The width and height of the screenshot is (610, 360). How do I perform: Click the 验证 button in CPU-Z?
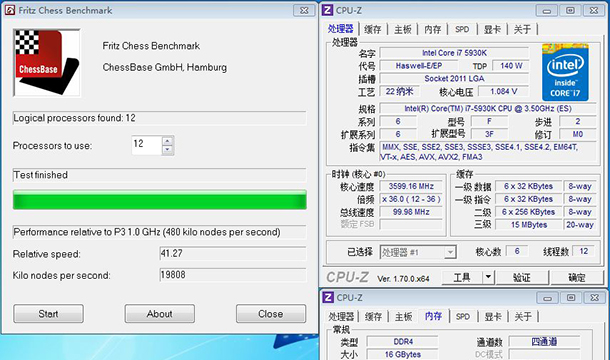point(521,277)
